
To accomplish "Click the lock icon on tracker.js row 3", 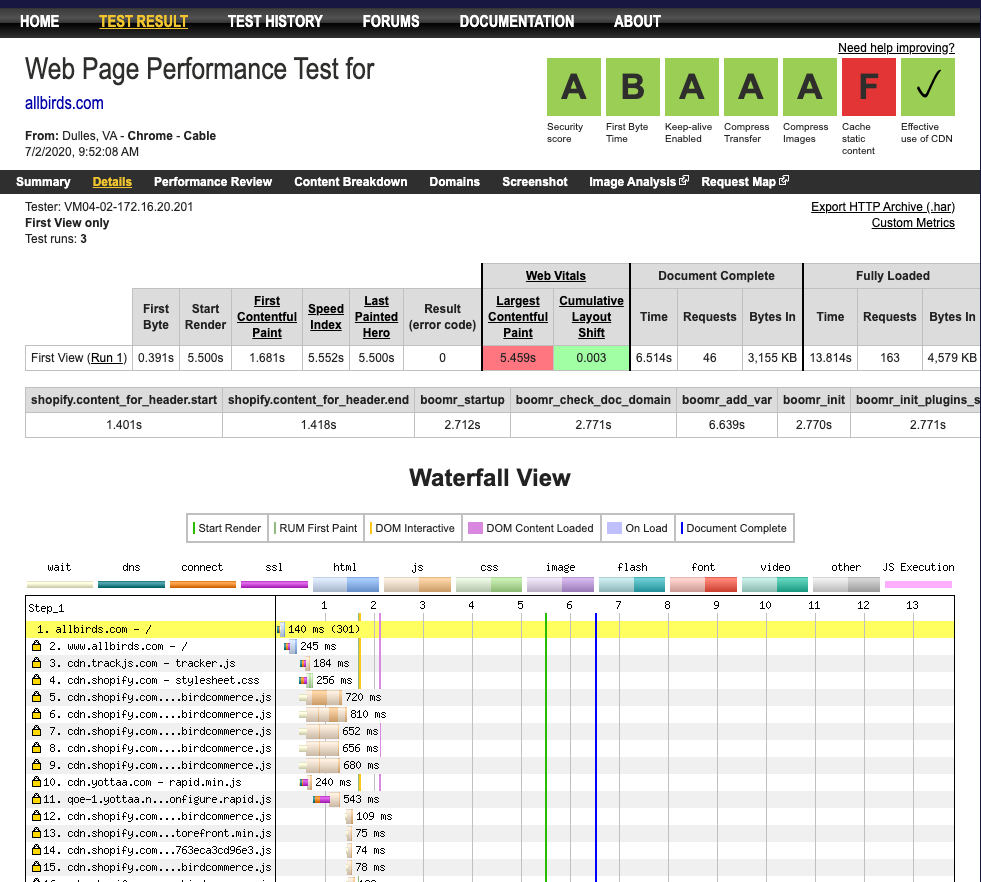I will point(36,662).
